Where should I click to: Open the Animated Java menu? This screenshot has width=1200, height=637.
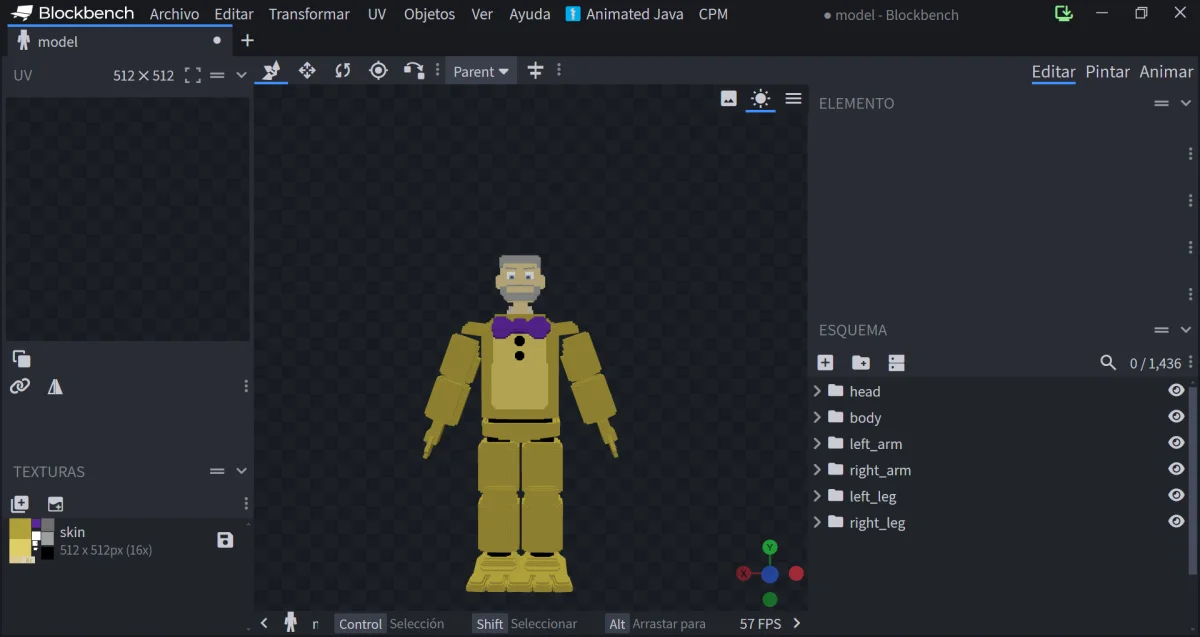pyautogui.click(x=624, y=14)
